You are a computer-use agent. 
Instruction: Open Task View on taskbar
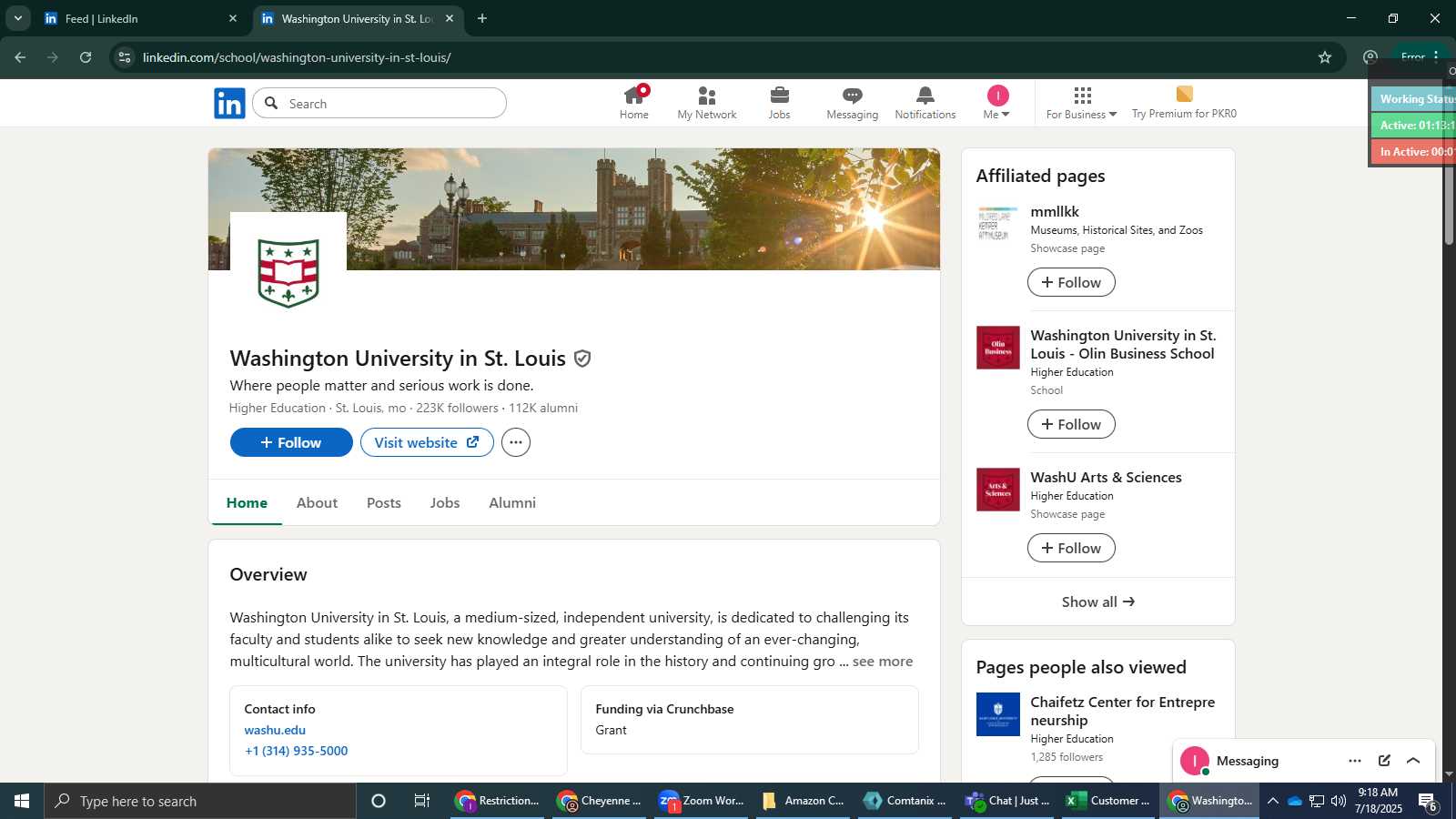point(422,801)
